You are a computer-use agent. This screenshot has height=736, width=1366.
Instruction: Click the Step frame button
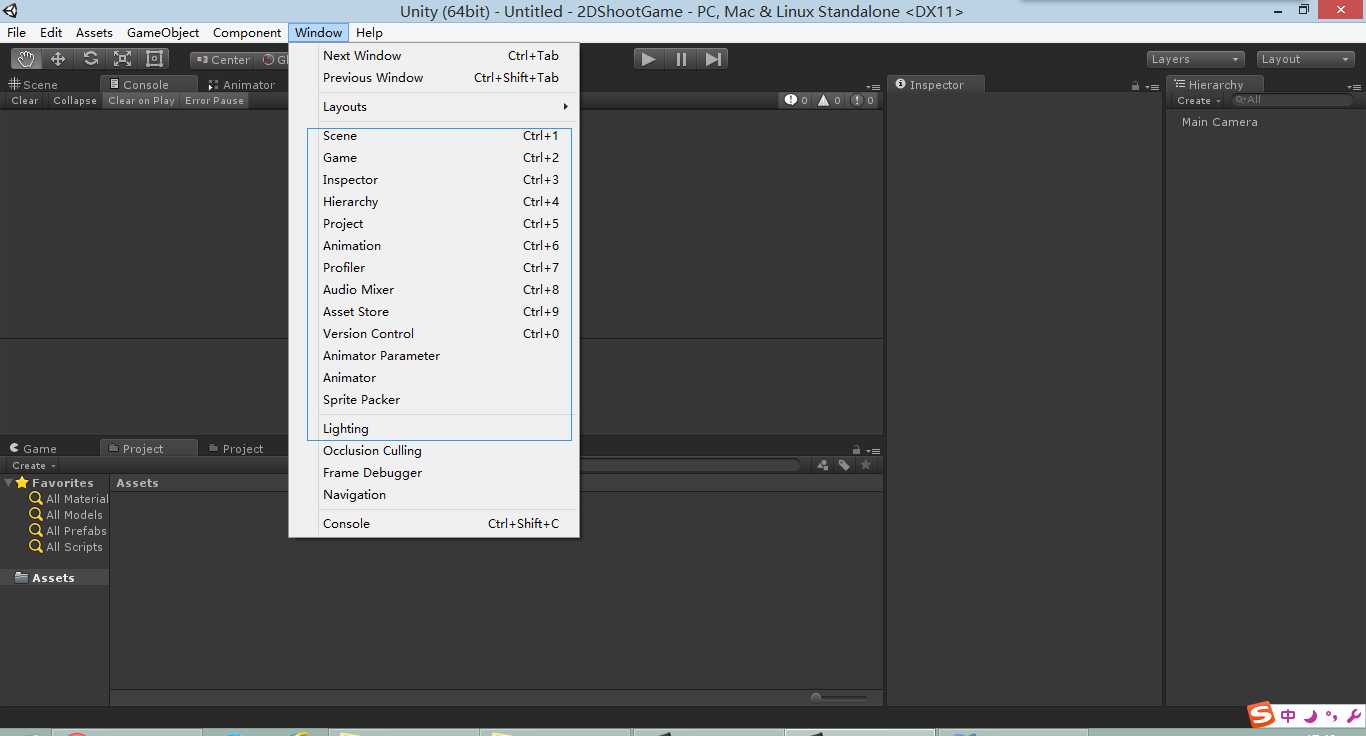coord(713,59)
